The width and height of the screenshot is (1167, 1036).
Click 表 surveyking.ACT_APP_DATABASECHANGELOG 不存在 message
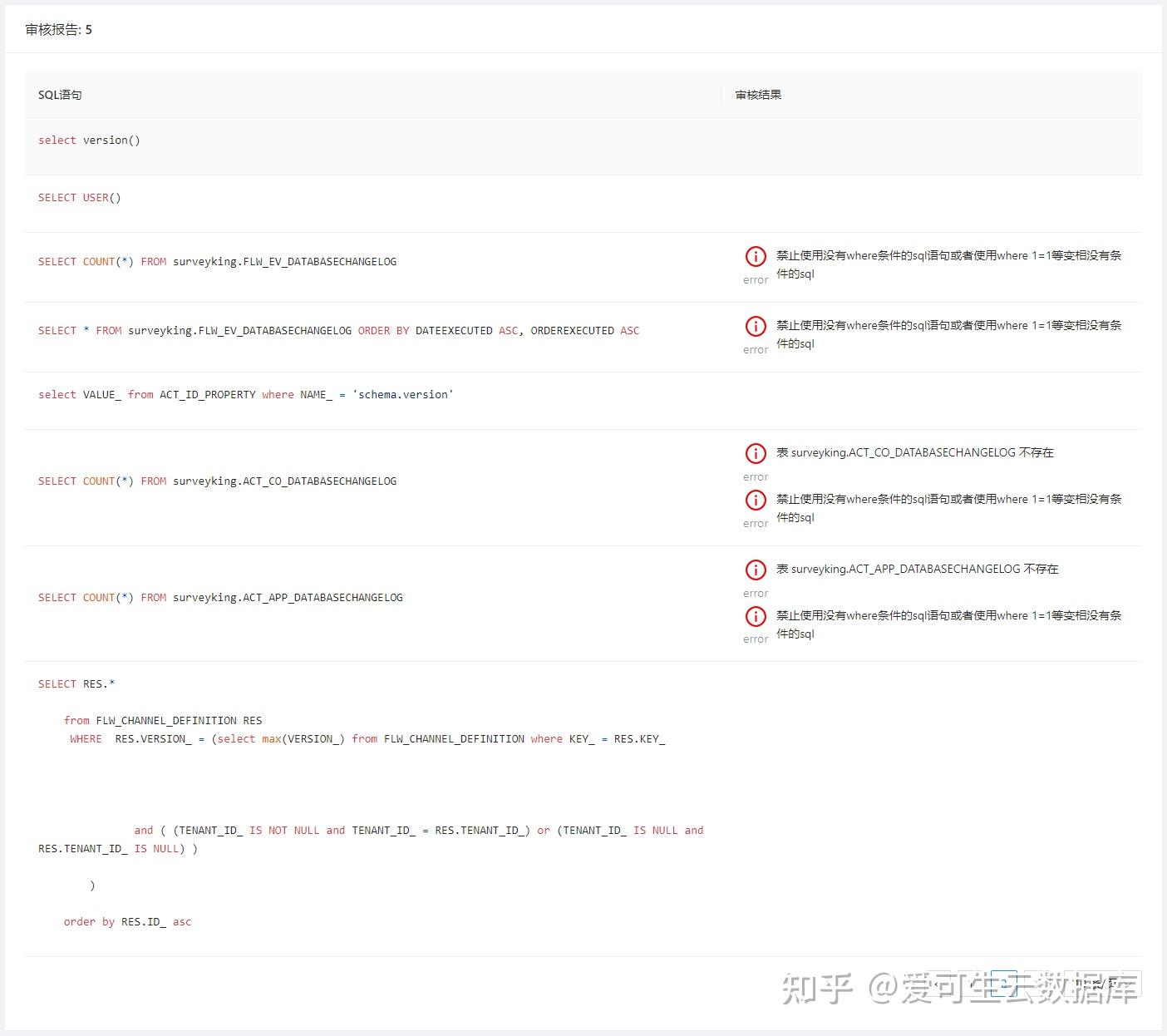click(x=918, y=570)
